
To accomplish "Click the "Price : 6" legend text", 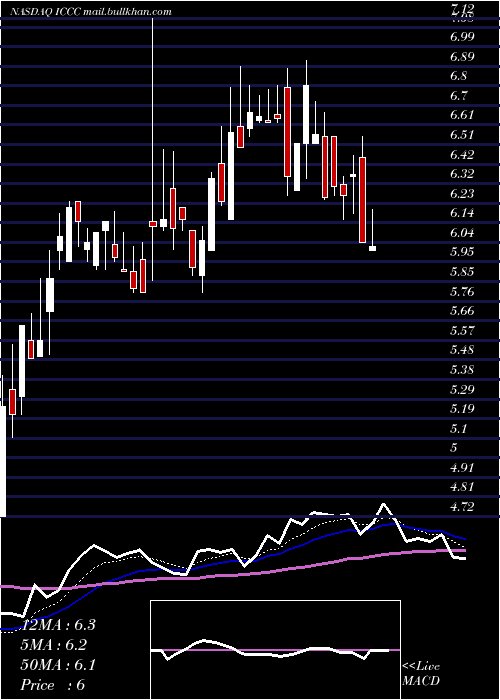I will tap(53, 685).
